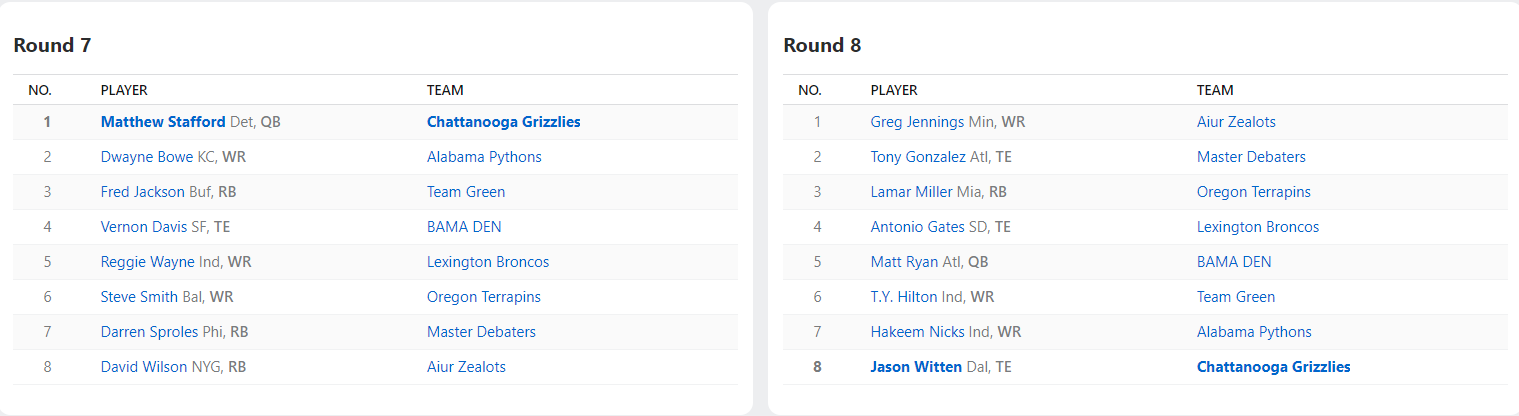Open Matt Ryan's player profile

(x=904, y=262)
